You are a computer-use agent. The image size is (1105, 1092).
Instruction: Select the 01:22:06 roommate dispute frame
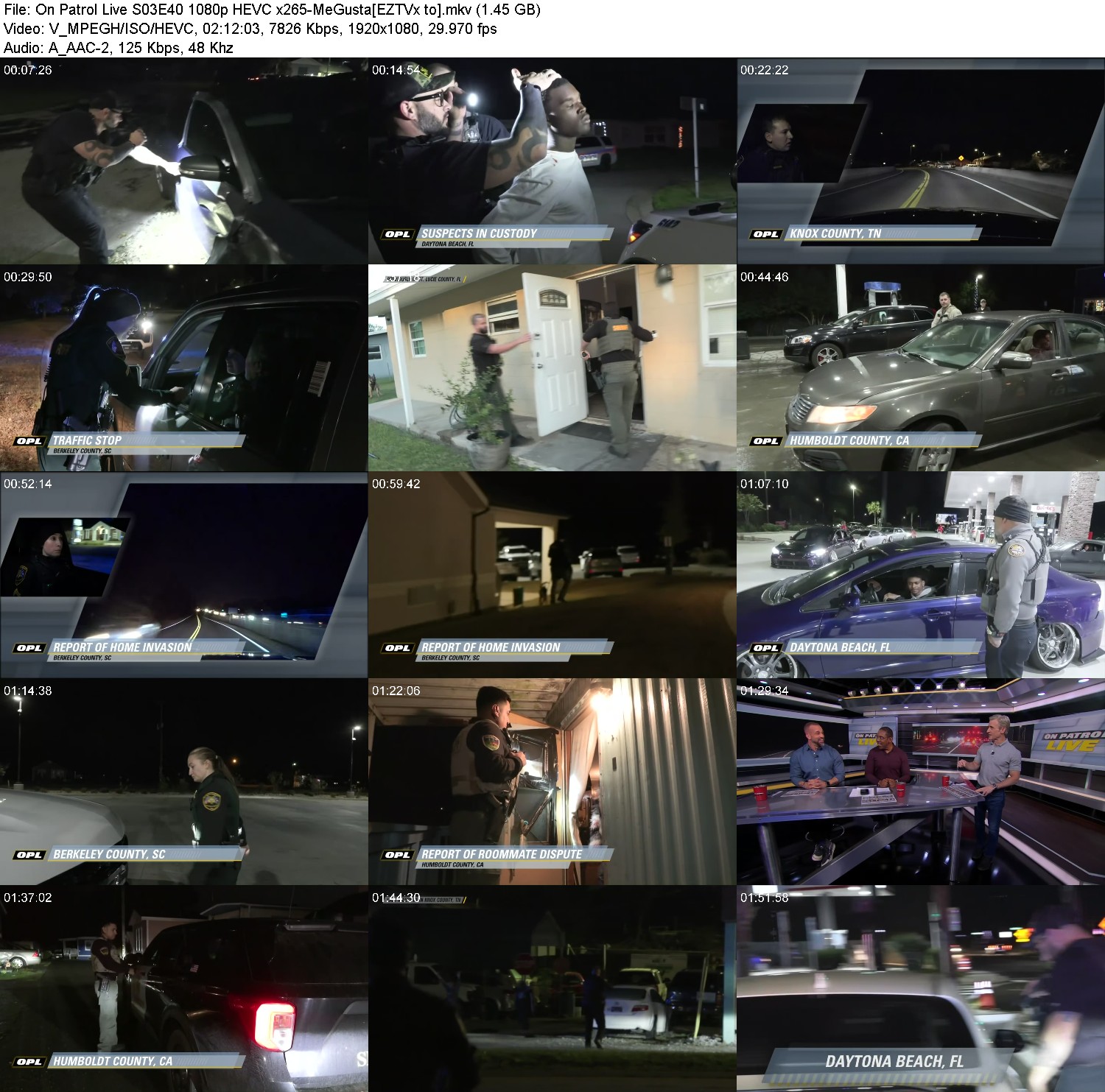click(552, 782)
